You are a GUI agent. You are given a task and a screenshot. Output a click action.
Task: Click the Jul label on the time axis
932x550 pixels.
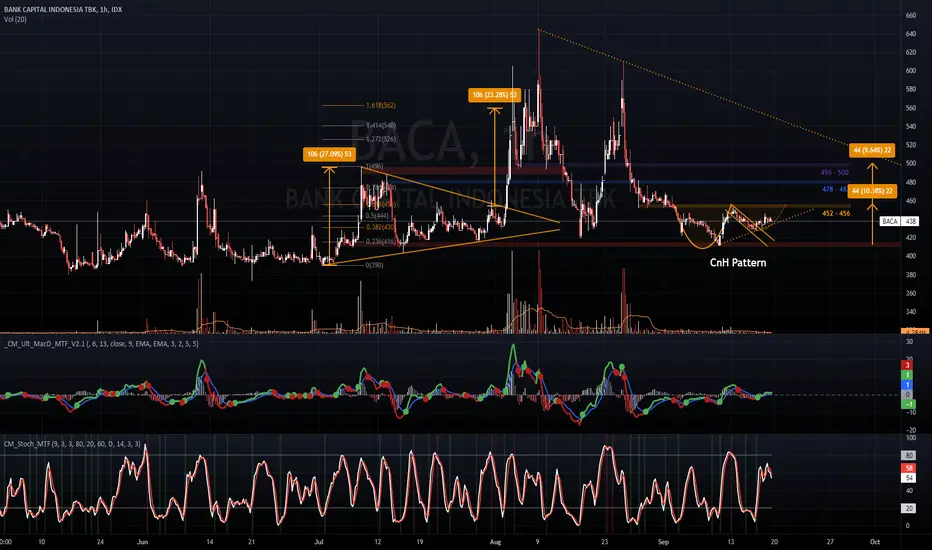[x=319, y=542]
